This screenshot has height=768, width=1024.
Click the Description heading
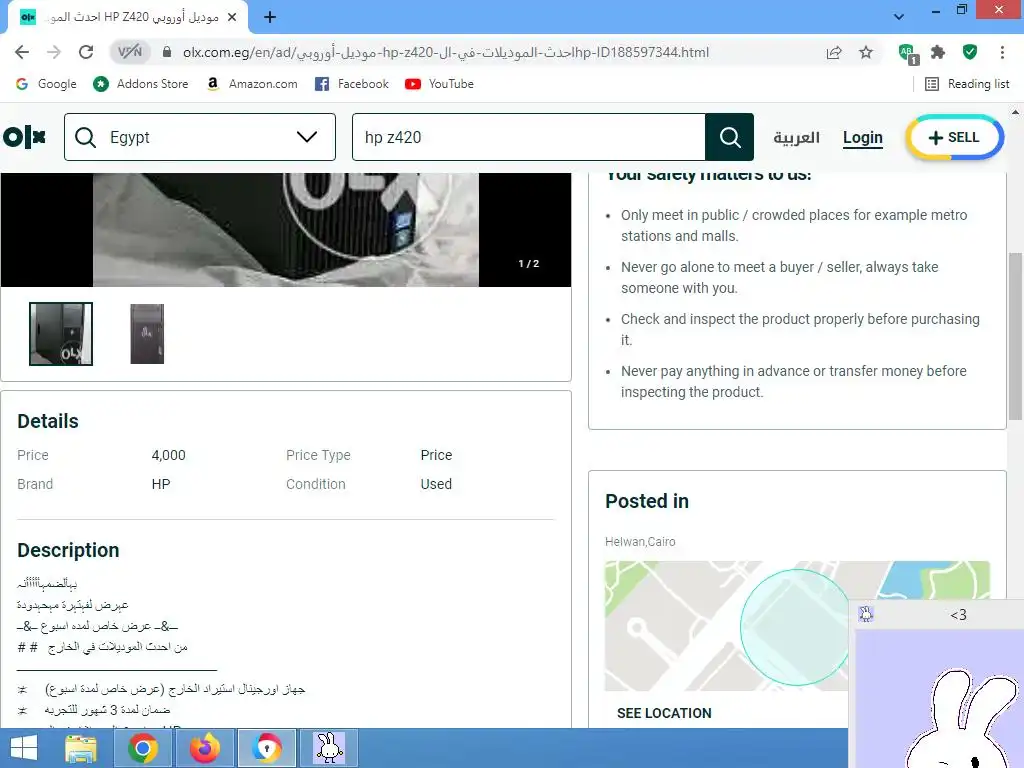point(68,550)
